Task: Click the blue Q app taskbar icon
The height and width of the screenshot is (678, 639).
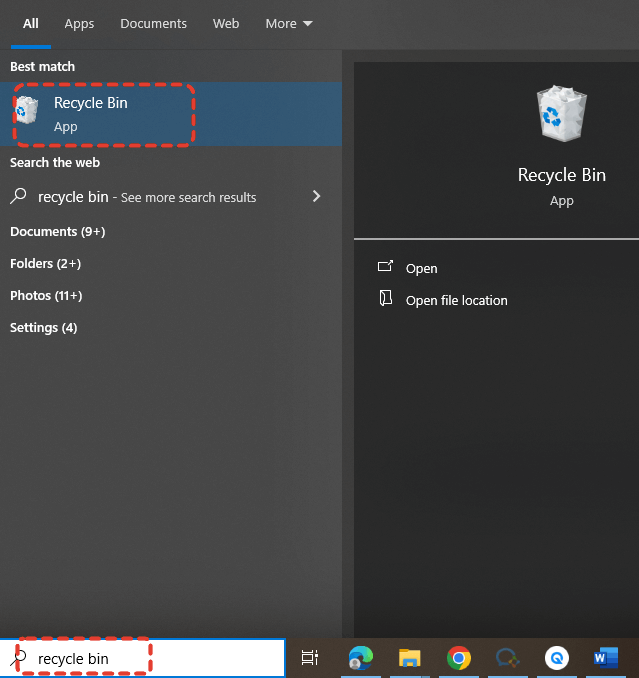Action: coord(556,657)
